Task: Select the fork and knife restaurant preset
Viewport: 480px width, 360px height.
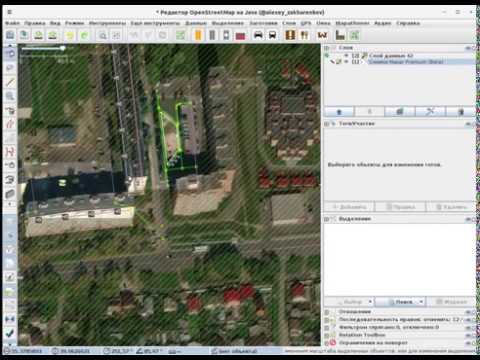Action: [x=304, y=35]
